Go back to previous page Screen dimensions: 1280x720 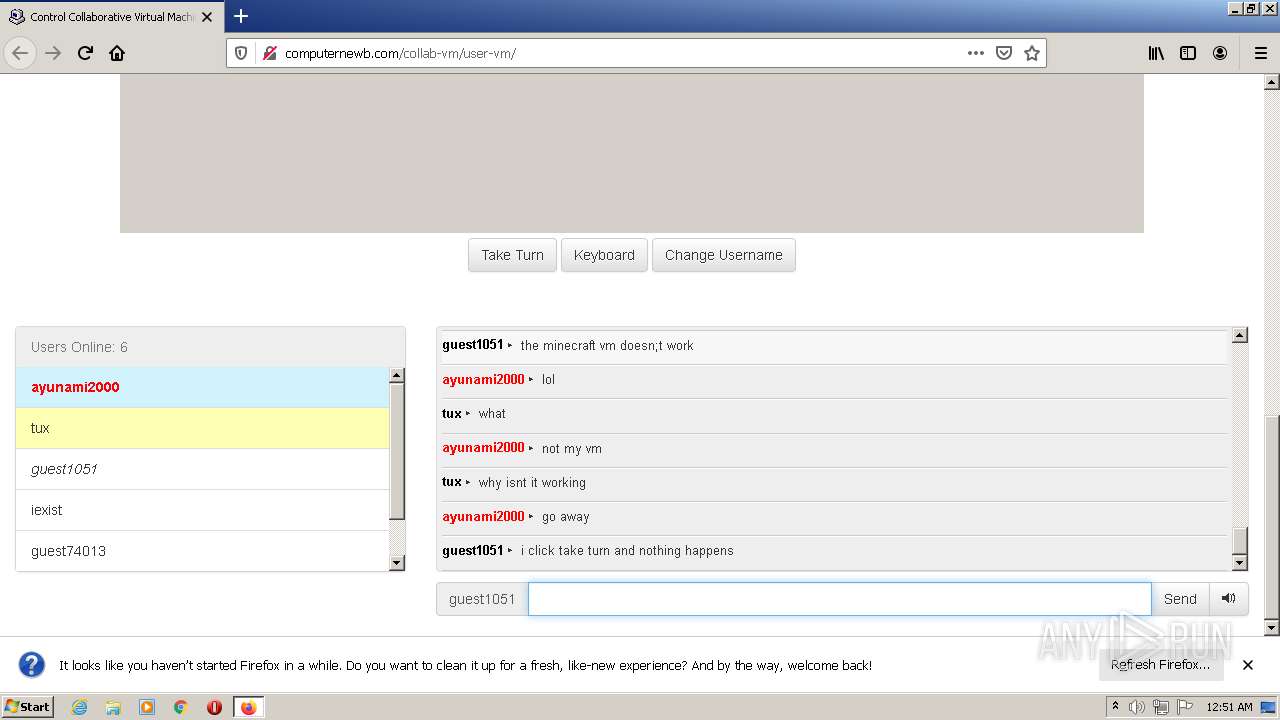20,53
